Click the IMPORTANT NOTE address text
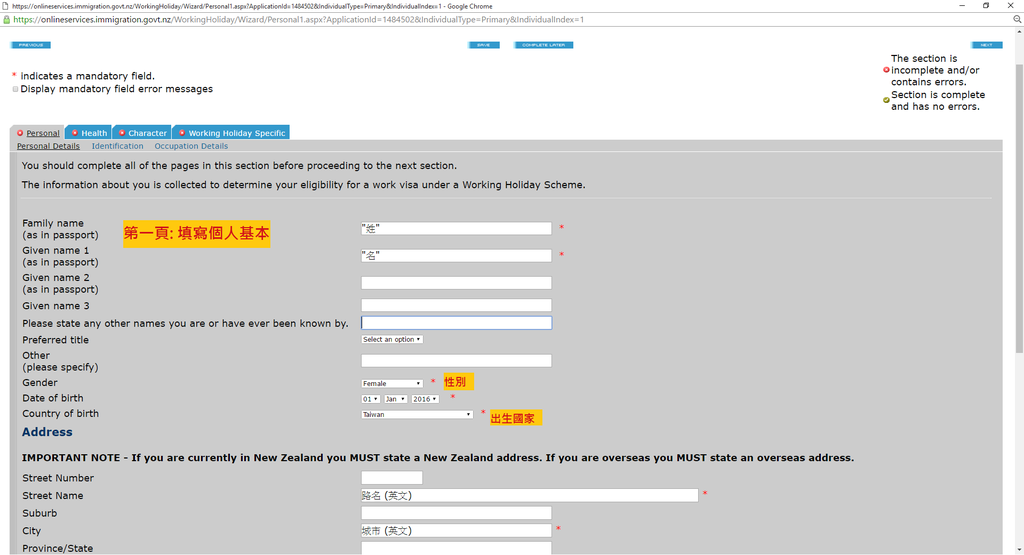This screenshot has width=1024, height=555. pyautogui.click(x=438, y=458)
